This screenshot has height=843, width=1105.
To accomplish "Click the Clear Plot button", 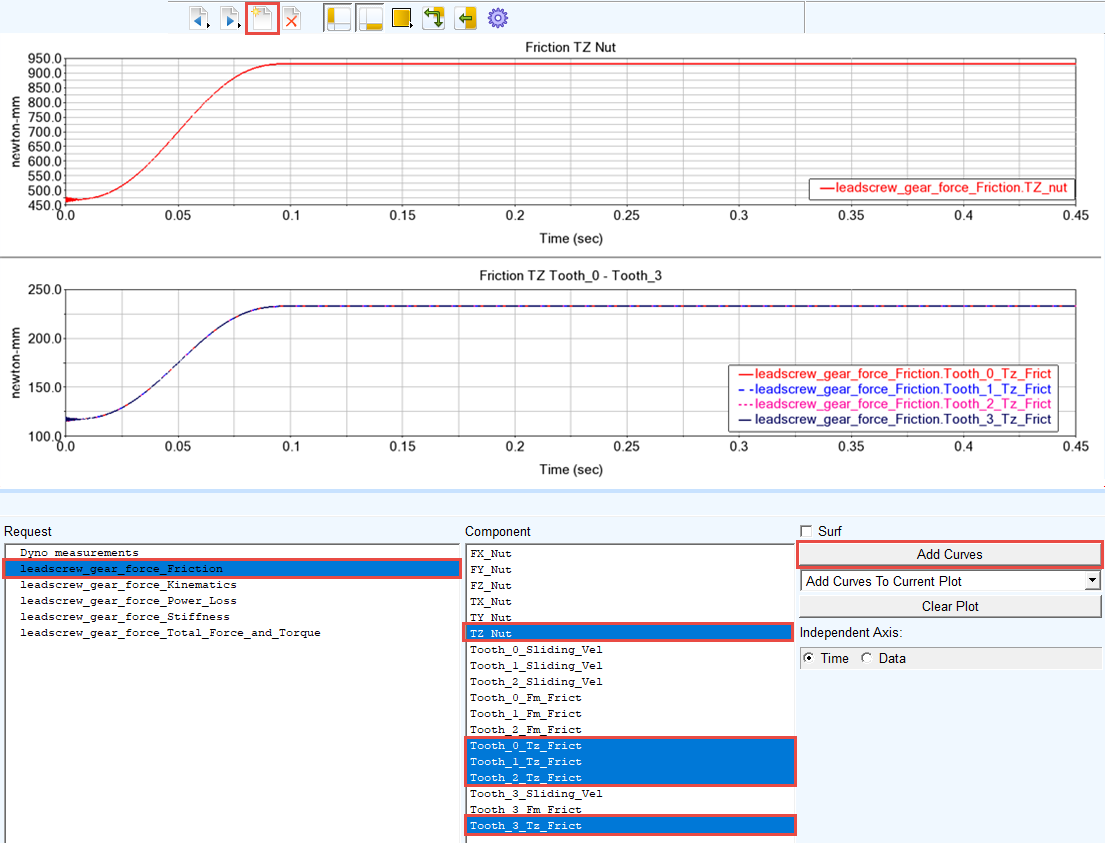I will click(x=949, y=606).
